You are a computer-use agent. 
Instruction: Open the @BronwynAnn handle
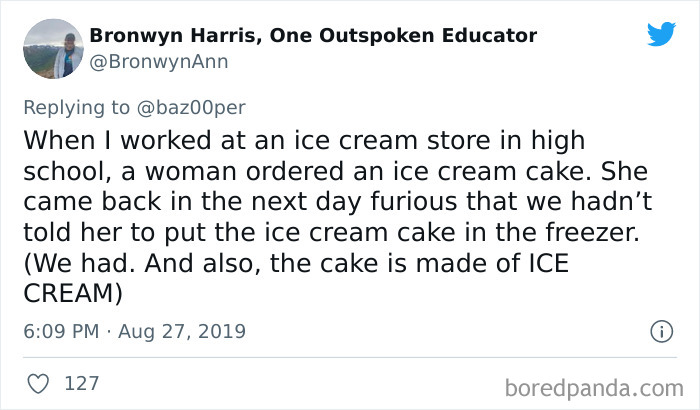coord(159,62)
